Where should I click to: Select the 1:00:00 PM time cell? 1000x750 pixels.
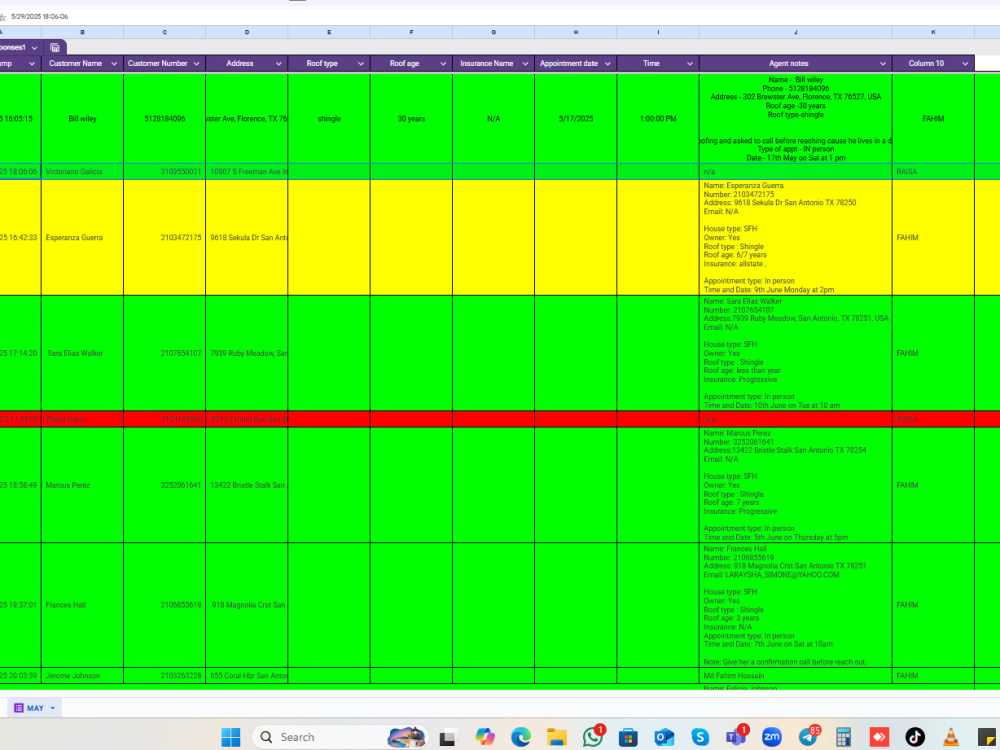click(x=658, y=119)
